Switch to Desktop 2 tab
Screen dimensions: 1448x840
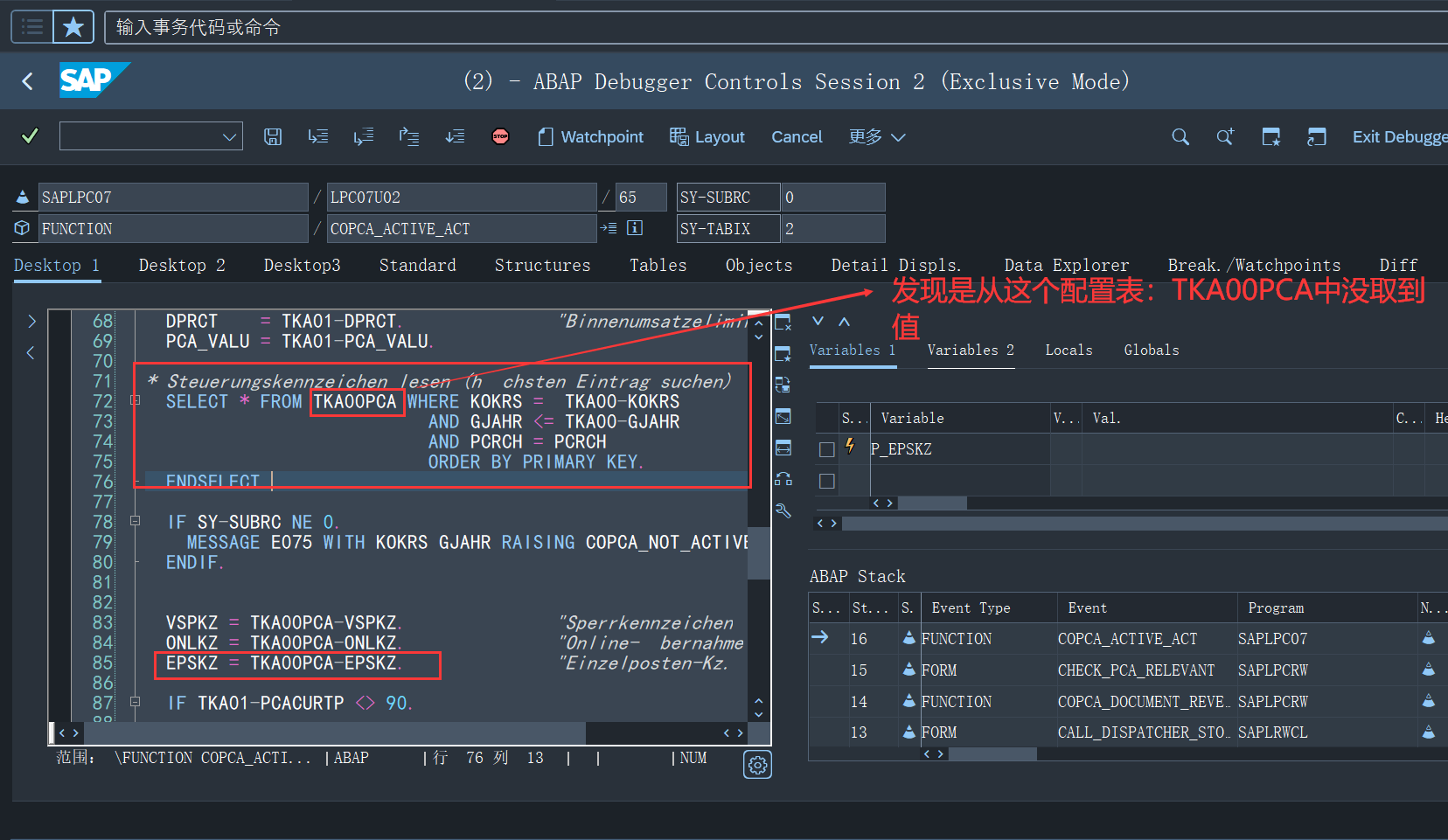[x=182, y=265]
